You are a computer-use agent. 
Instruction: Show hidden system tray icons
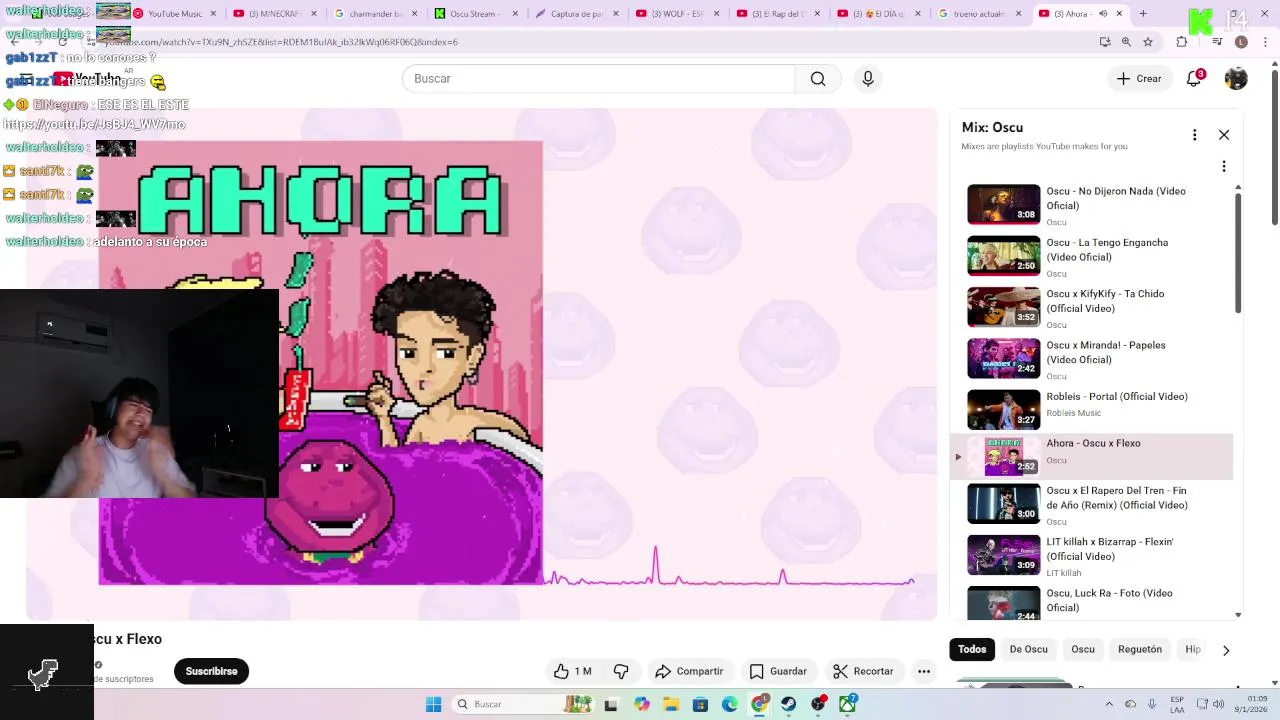[x=1108, y=704]
